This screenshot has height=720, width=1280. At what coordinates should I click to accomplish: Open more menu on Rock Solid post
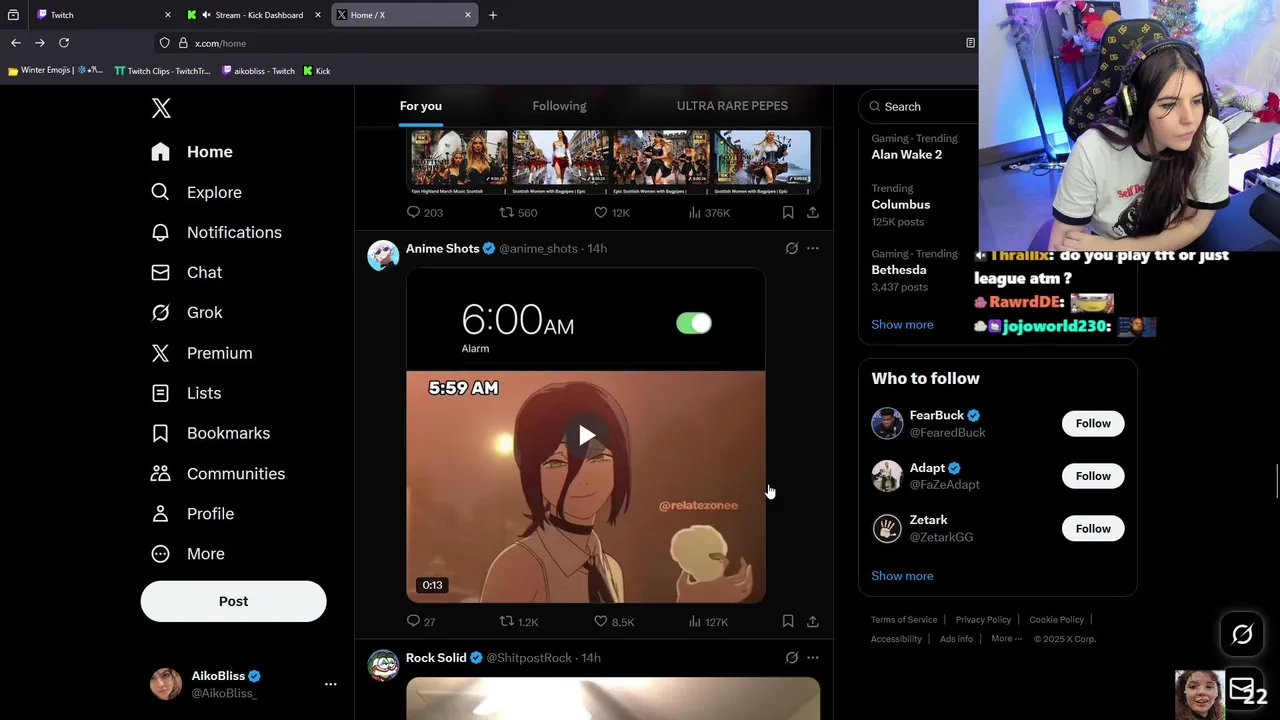coord(812,657)
